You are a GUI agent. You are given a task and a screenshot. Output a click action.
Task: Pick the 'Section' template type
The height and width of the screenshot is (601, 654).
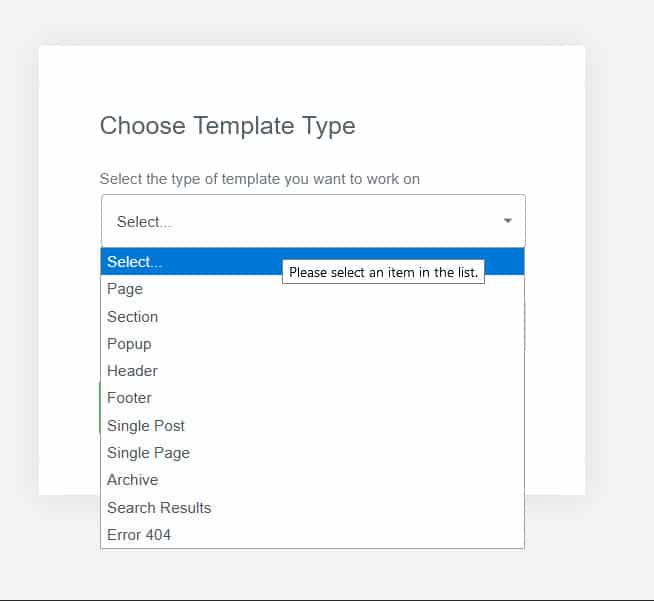pyautogui.click(x=133, y=317)
